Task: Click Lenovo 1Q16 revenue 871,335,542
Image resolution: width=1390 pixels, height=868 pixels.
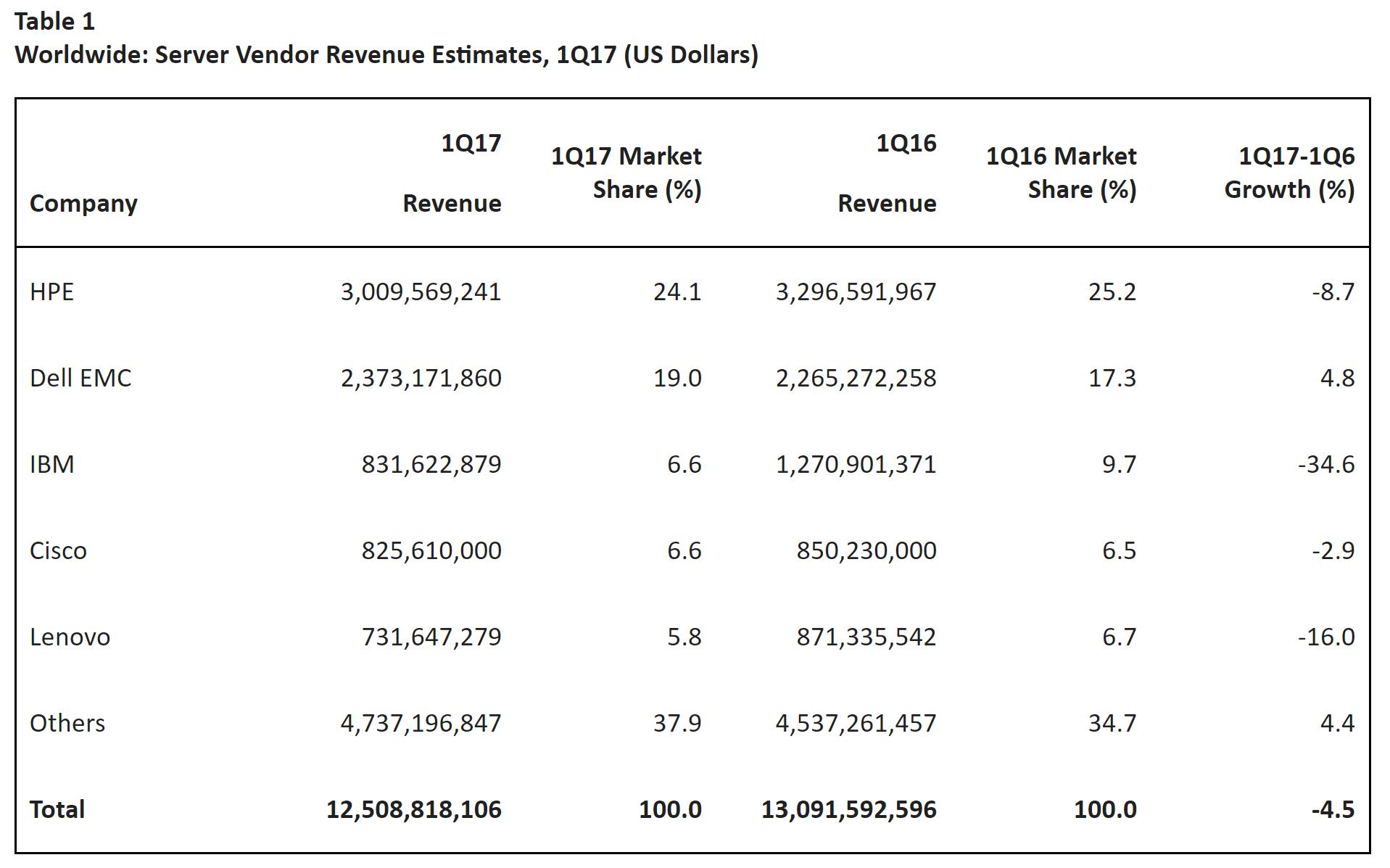Action: (866, 637)
